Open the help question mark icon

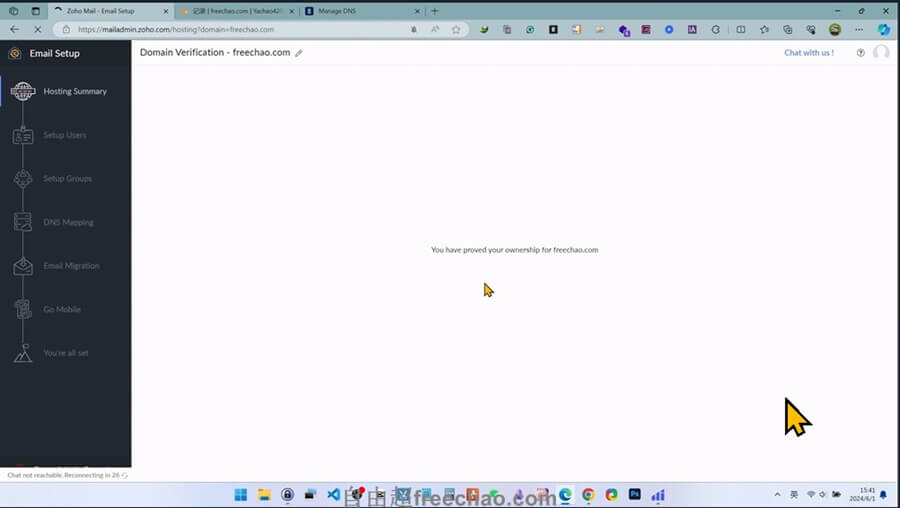860,53
